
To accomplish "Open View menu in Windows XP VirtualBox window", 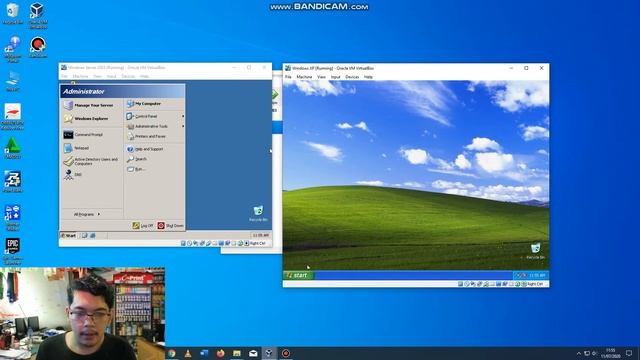I will pos(322,77).
